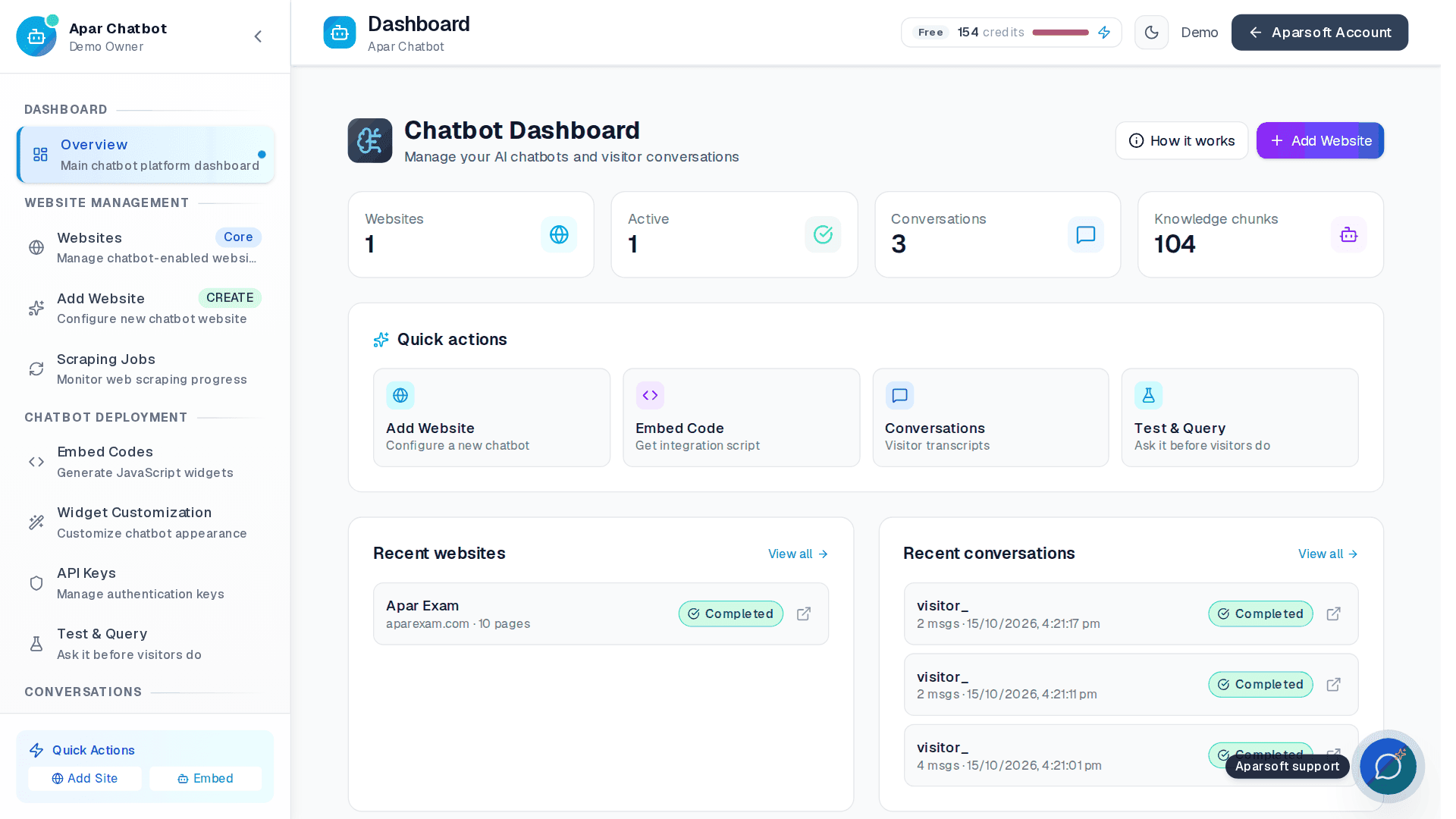Click View all in Recent websites
Image resolution: width=1456 pixels, height=819 pixels.
tap(798, 554)
